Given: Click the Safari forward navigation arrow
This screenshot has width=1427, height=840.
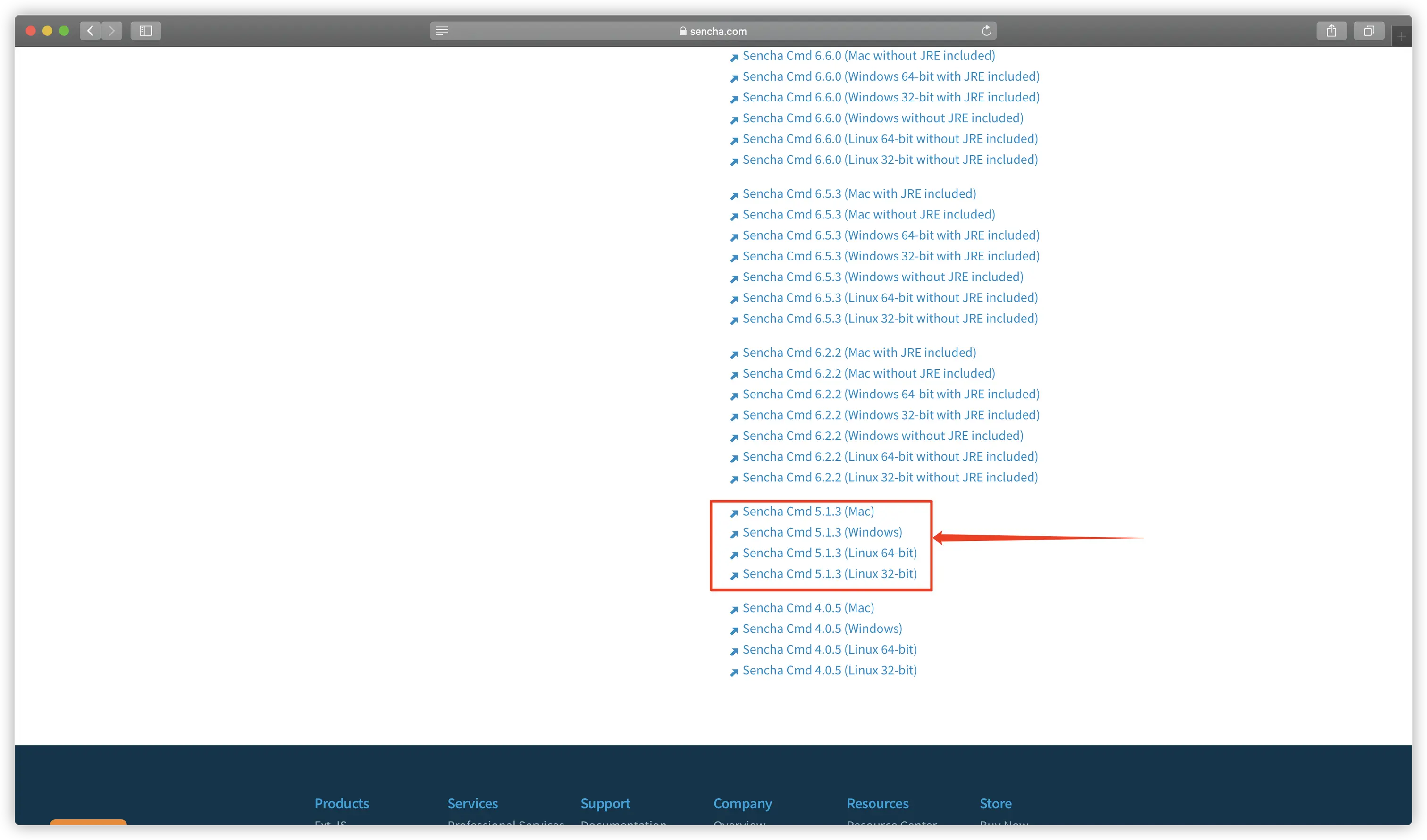Looking at the screenshot, I should [x=111, y=31].
